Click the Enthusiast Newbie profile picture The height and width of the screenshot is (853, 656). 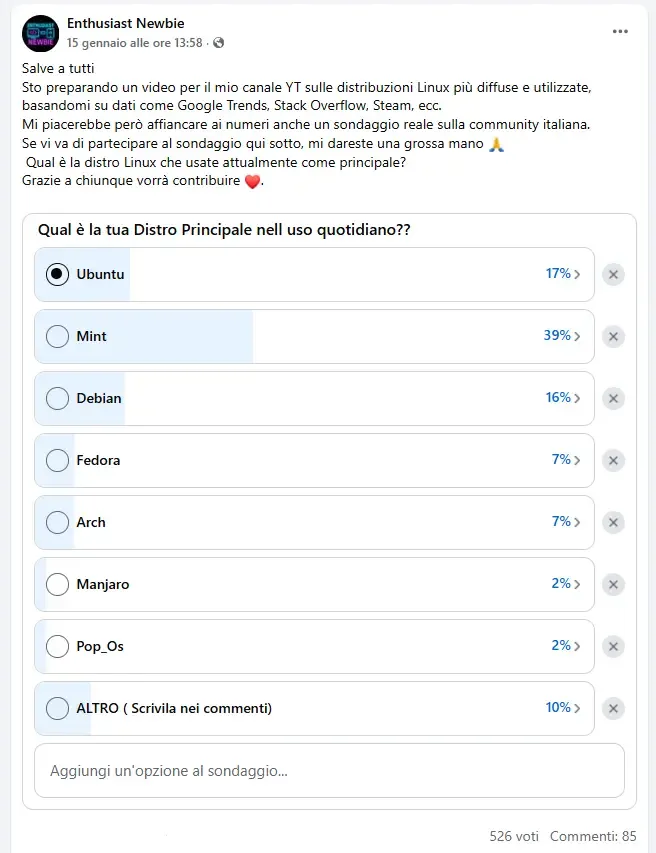pos(40,33)
